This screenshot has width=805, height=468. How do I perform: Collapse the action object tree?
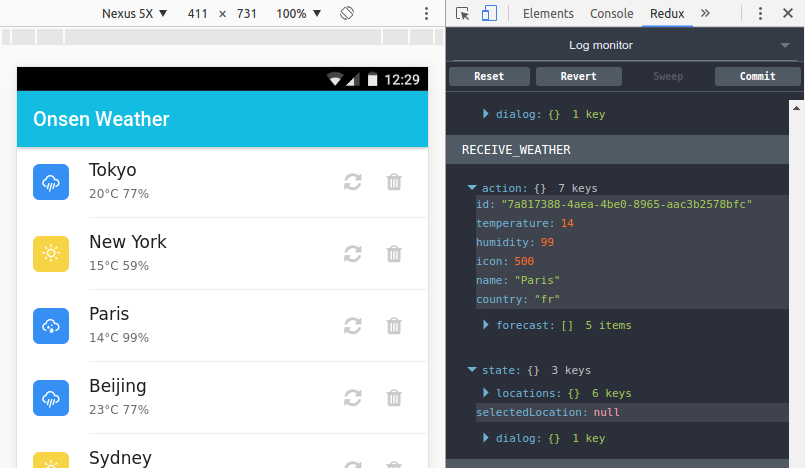click(472, 188)
